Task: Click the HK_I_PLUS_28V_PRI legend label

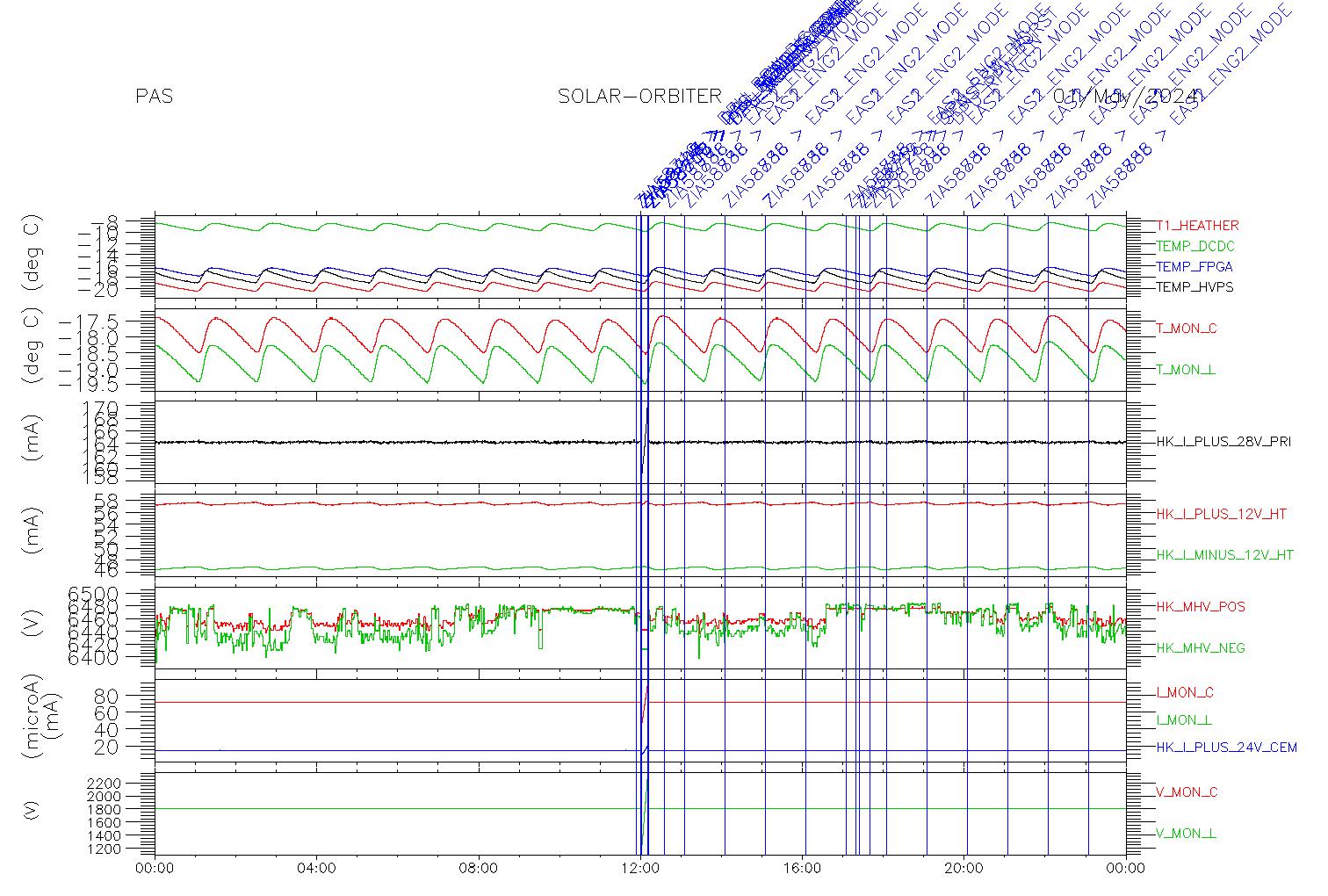Action: tap(1223, 442)
